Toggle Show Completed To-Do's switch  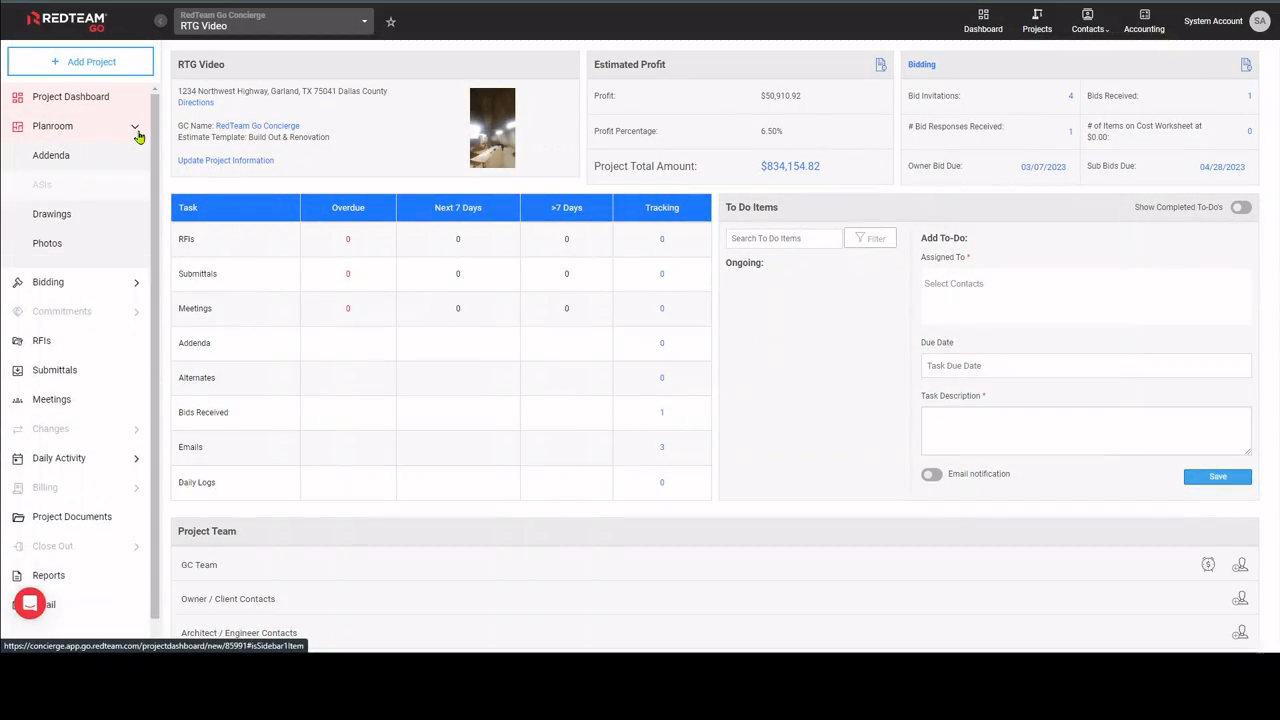click(1241, 207)
